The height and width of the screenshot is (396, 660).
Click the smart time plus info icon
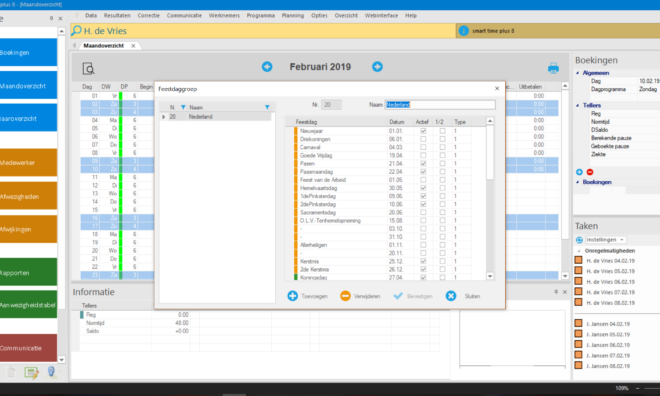[463, 31]
